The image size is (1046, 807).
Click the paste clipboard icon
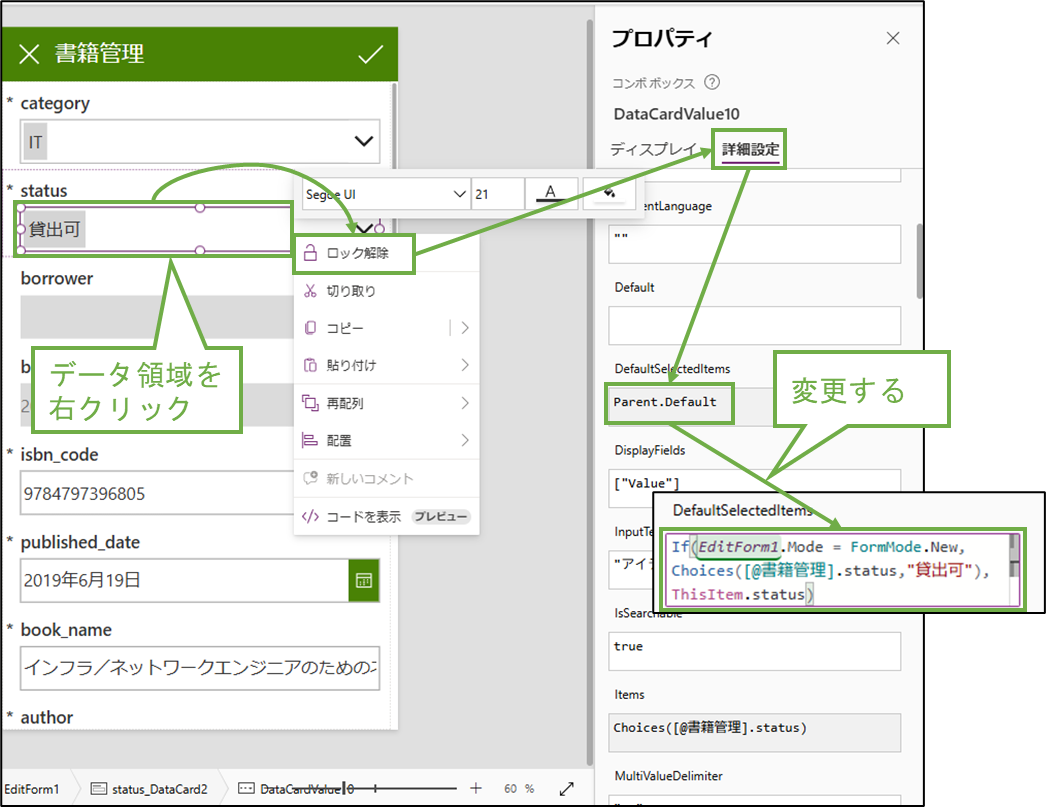pyautogui.click(x=310, y=365)
